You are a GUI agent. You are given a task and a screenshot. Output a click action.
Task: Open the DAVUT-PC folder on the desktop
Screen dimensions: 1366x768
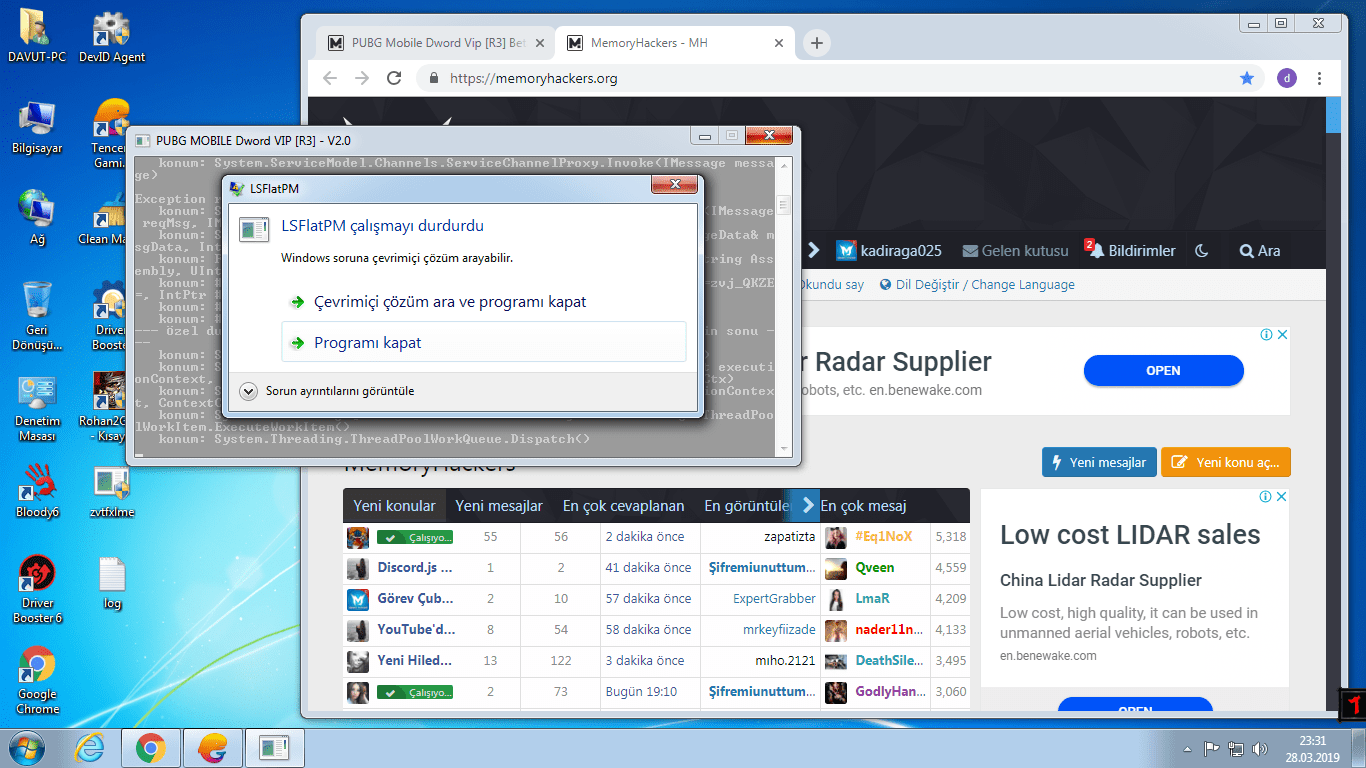tap(37, 35)
